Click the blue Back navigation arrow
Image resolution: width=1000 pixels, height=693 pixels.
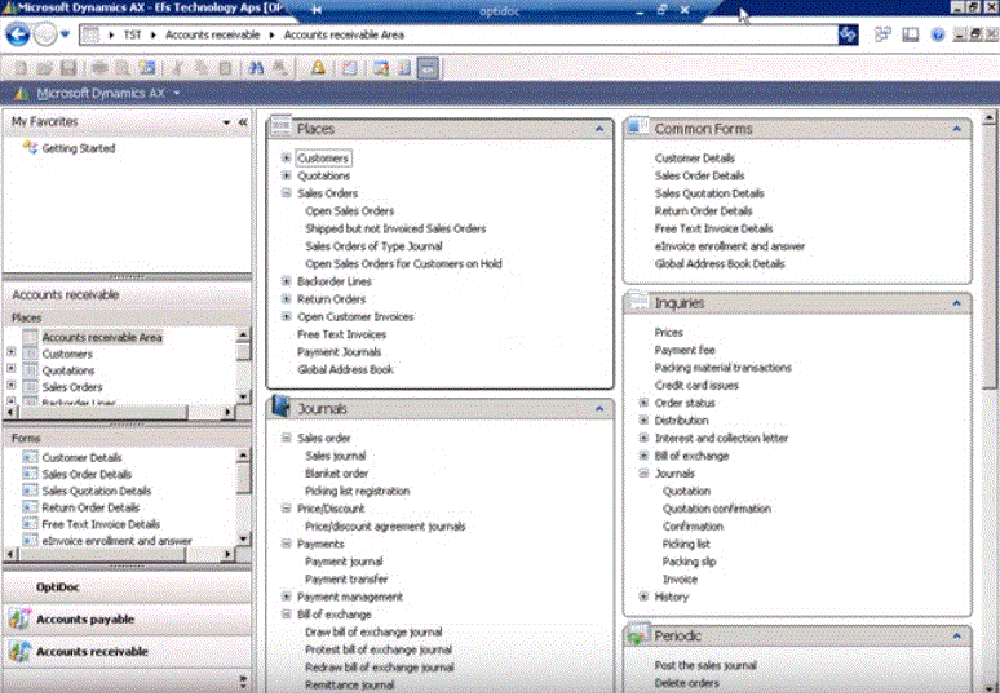coord(17,34)
